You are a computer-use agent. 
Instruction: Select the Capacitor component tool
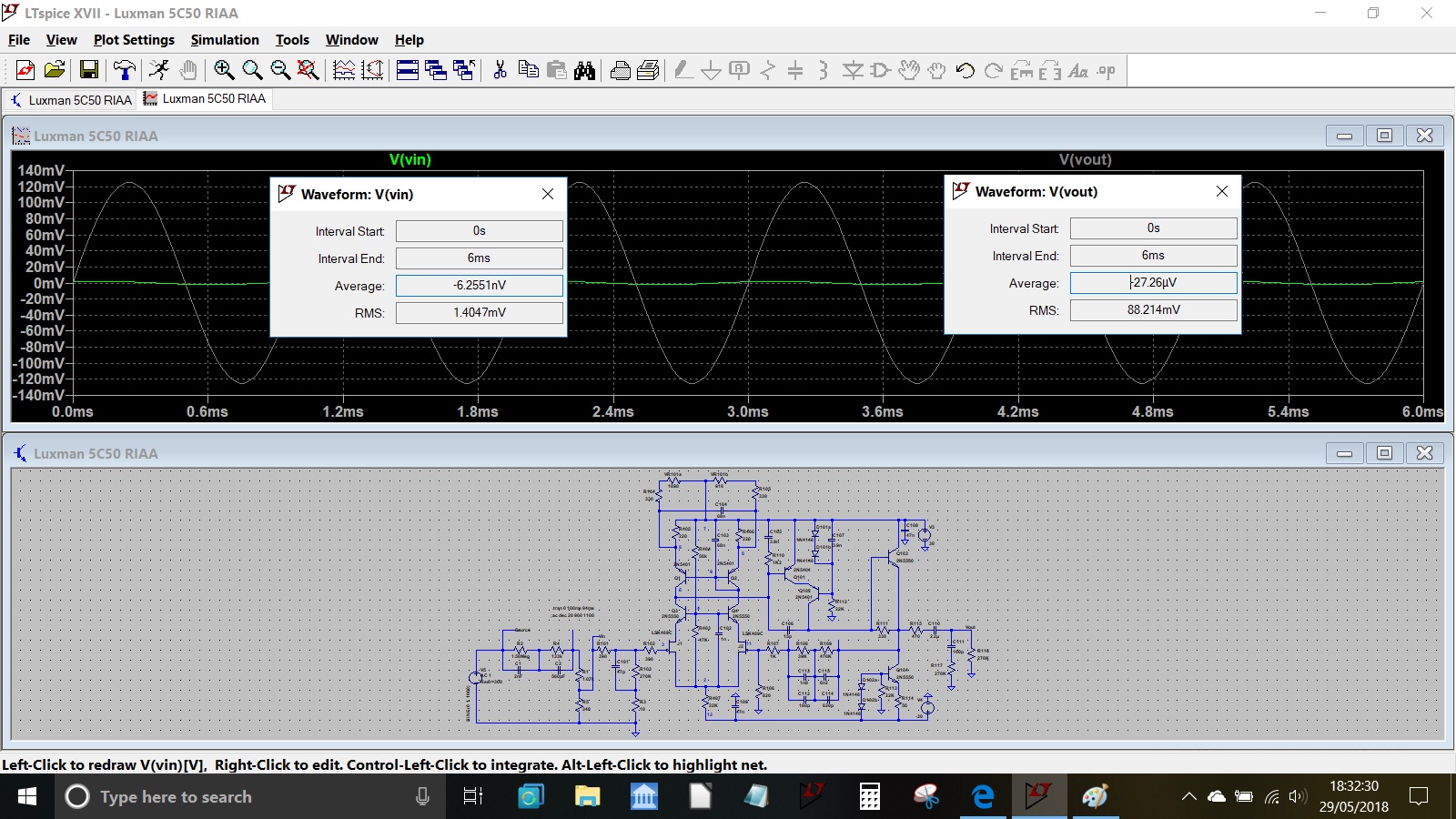[795, 70]
